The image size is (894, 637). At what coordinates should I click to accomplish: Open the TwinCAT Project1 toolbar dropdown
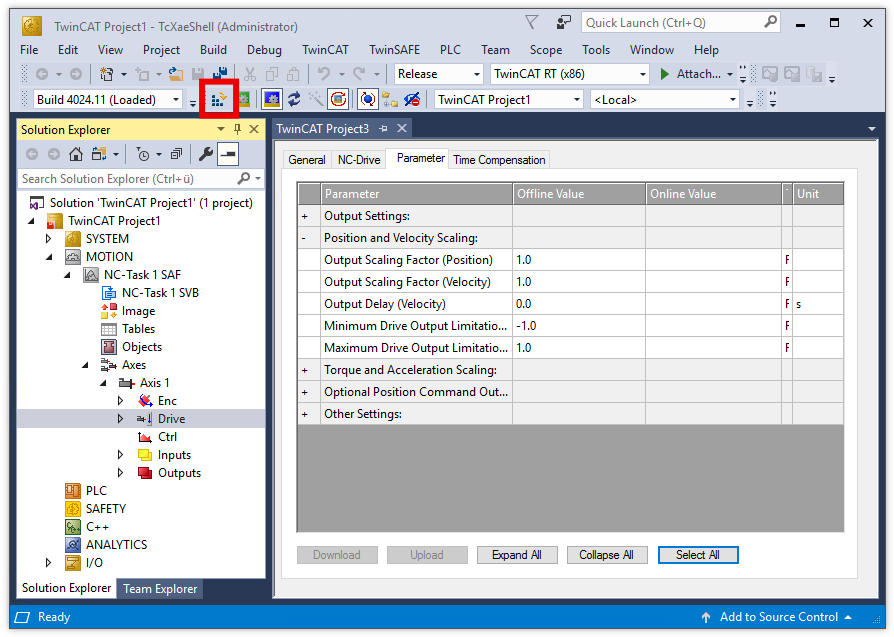(576, 100)
